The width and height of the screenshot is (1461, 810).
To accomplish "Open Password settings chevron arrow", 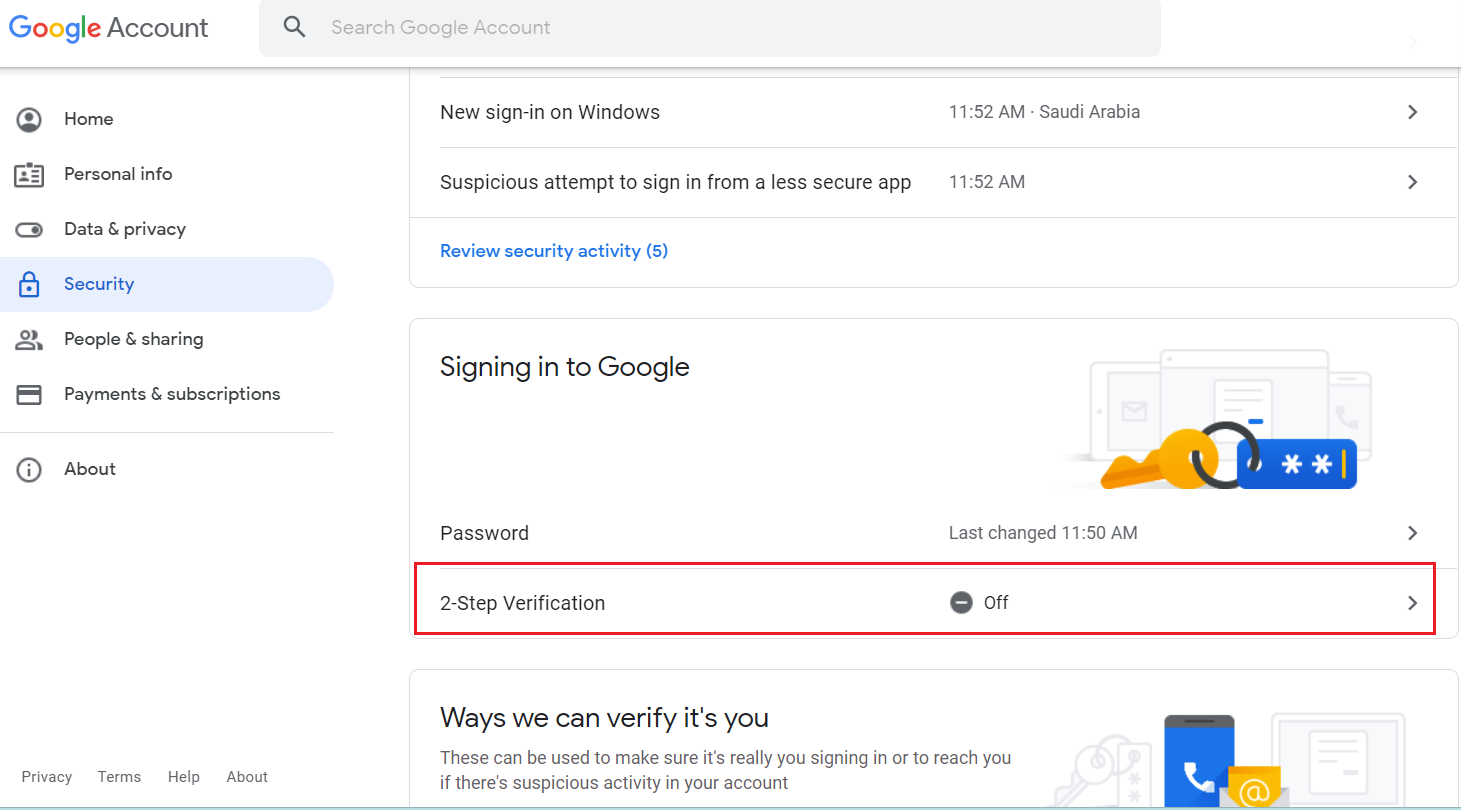I will pos(1412,533).
